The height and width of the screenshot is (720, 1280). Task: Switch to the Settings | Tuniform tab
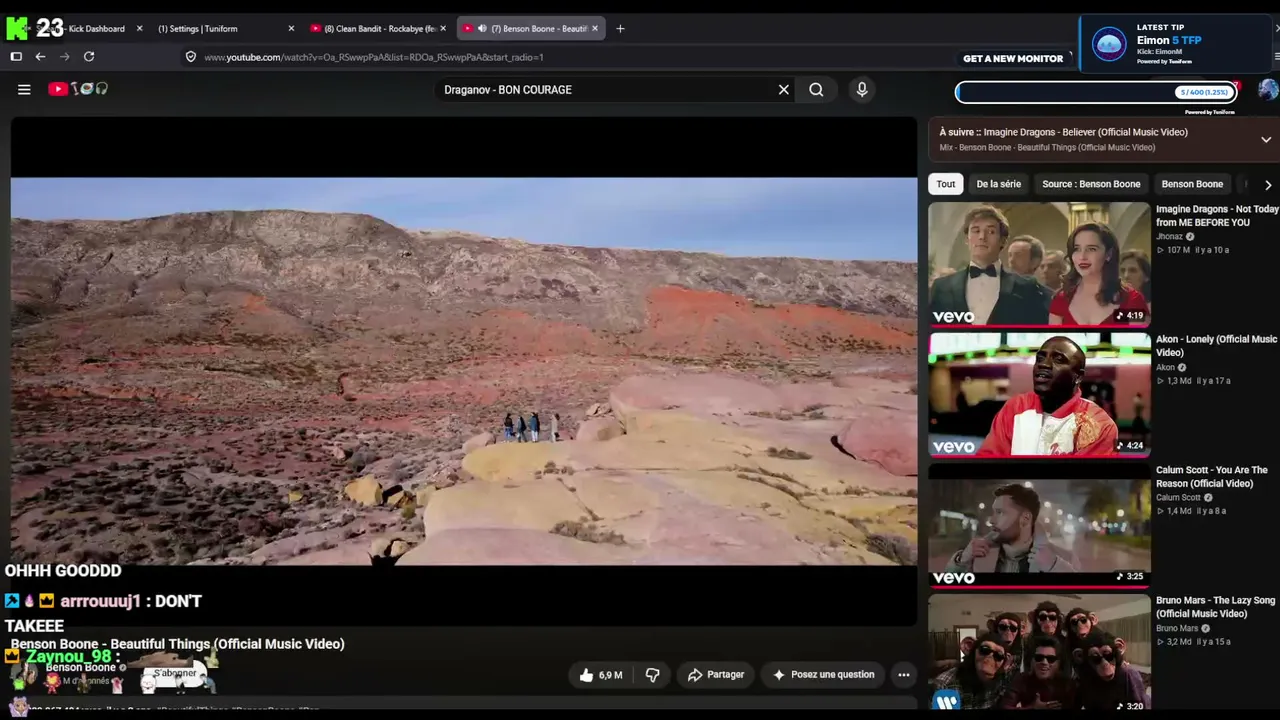point(227,28)
